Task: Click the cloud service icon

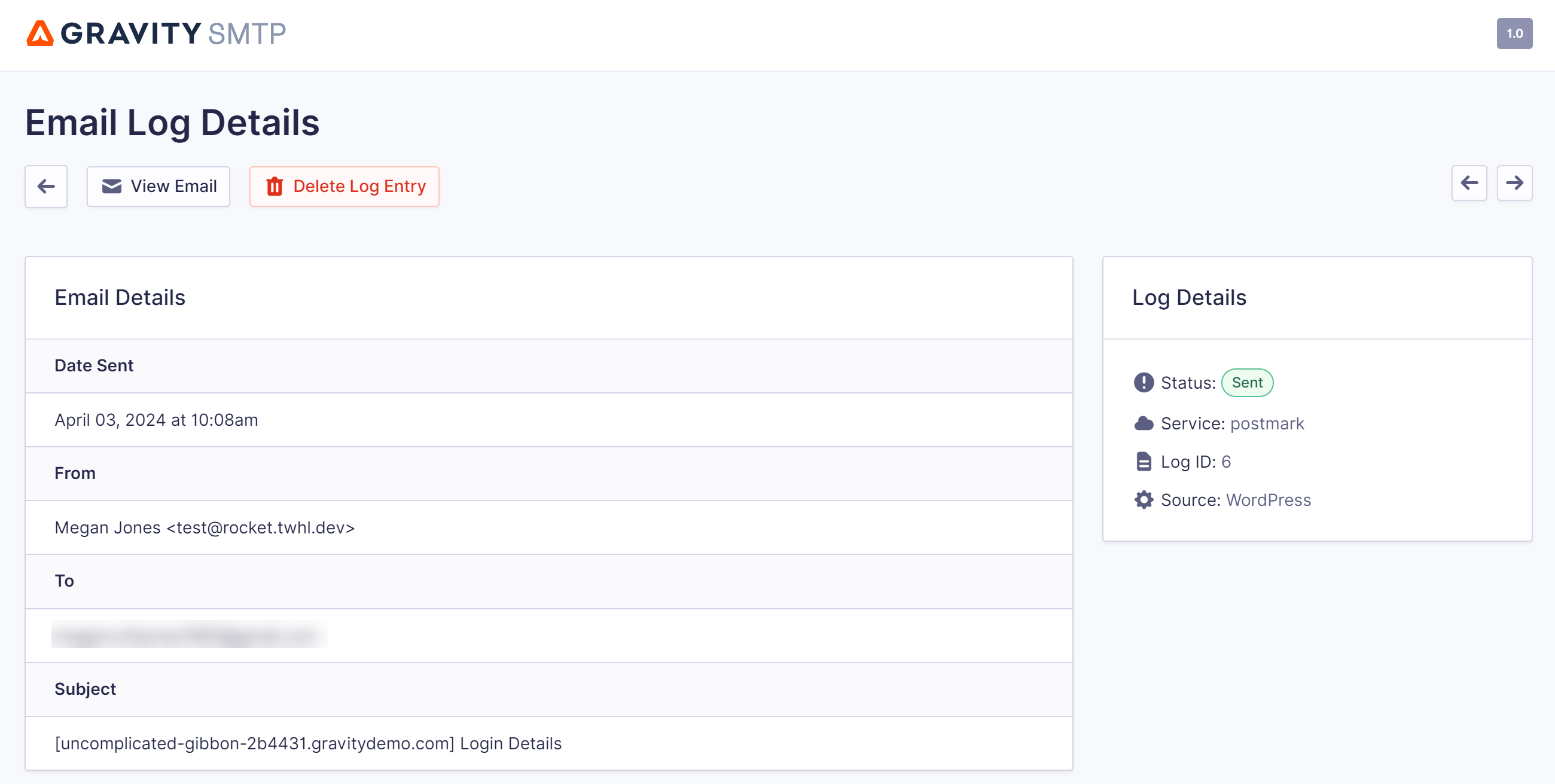Action: tap(1144, 423)
